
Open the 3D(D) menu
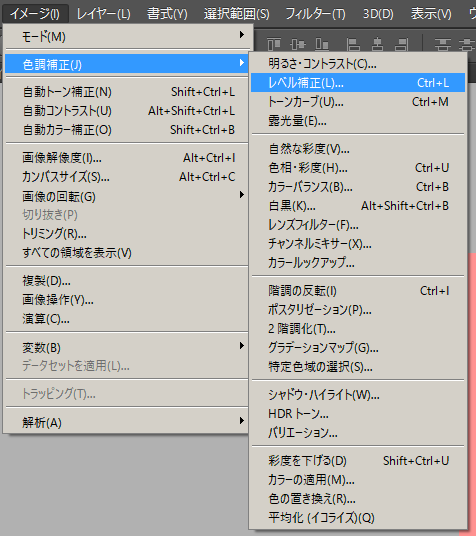(378, 14)
